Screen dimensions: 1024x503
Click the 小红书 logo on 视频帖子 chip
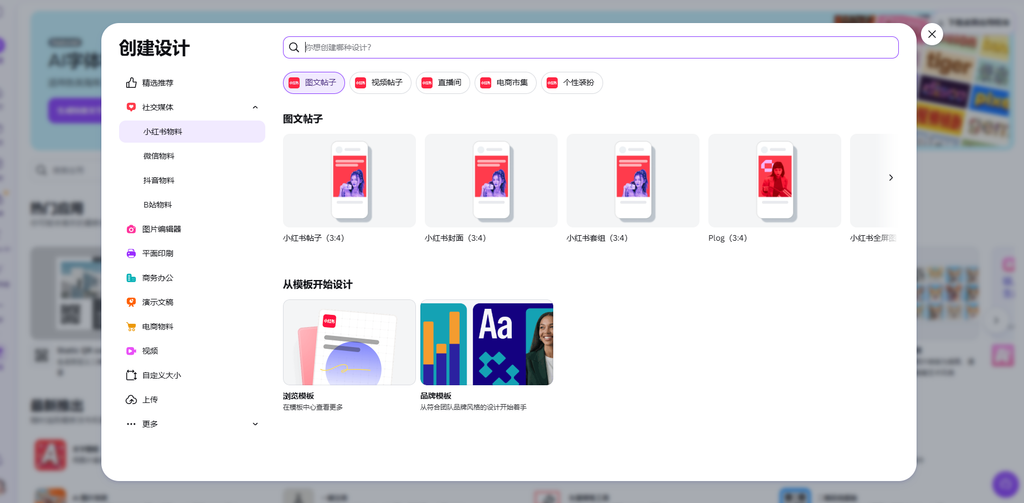click(360, 83)
